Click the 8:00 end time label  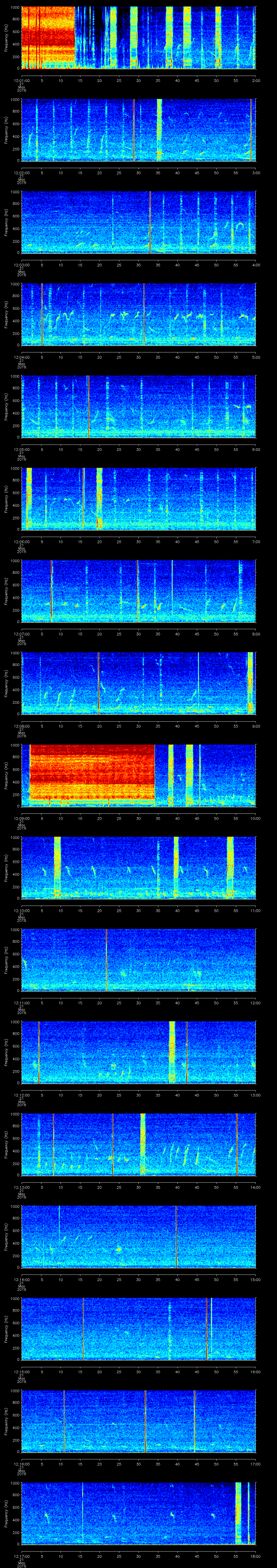256,634
